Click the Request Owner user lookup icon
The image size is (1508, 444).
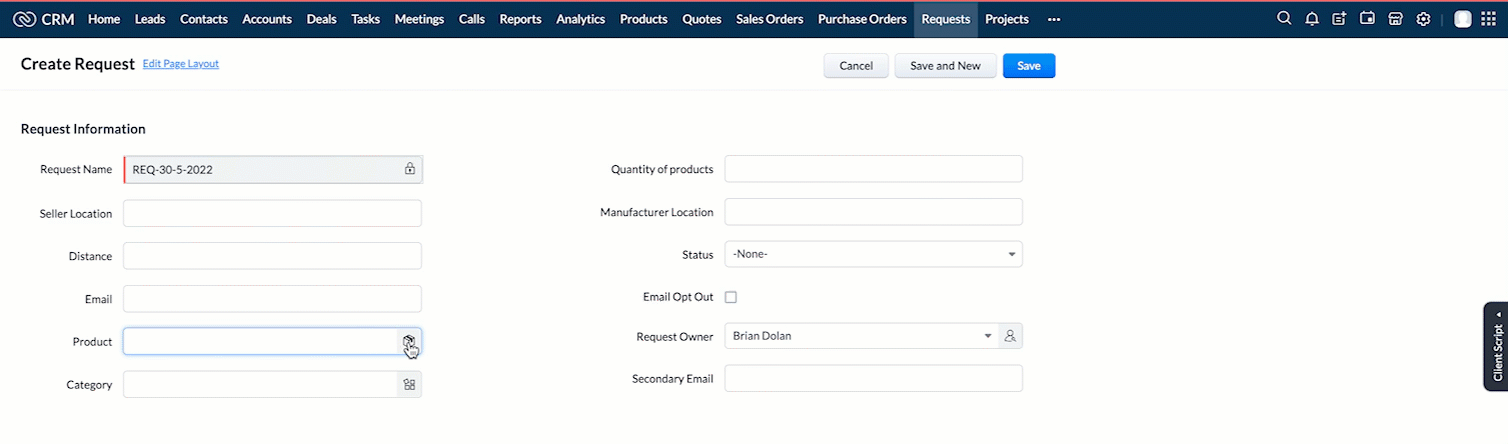(x=1010, y=336)
